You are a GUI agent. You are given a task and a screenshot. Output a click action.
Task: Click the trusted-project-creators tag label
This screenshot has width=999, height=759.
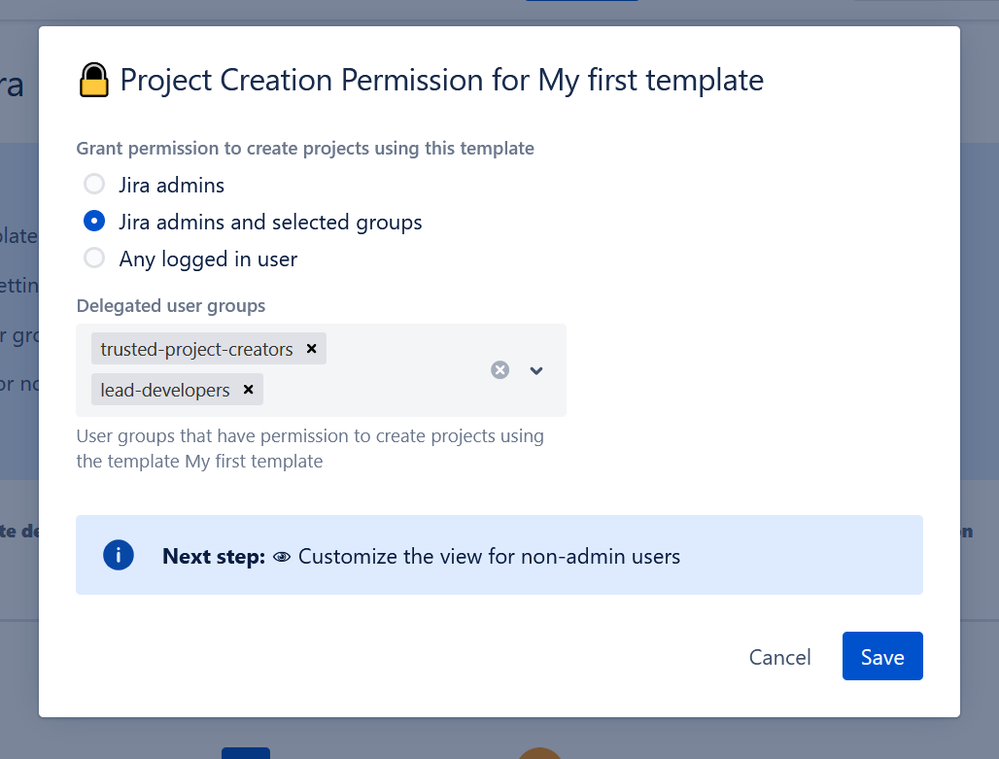(x=197, y=349)
